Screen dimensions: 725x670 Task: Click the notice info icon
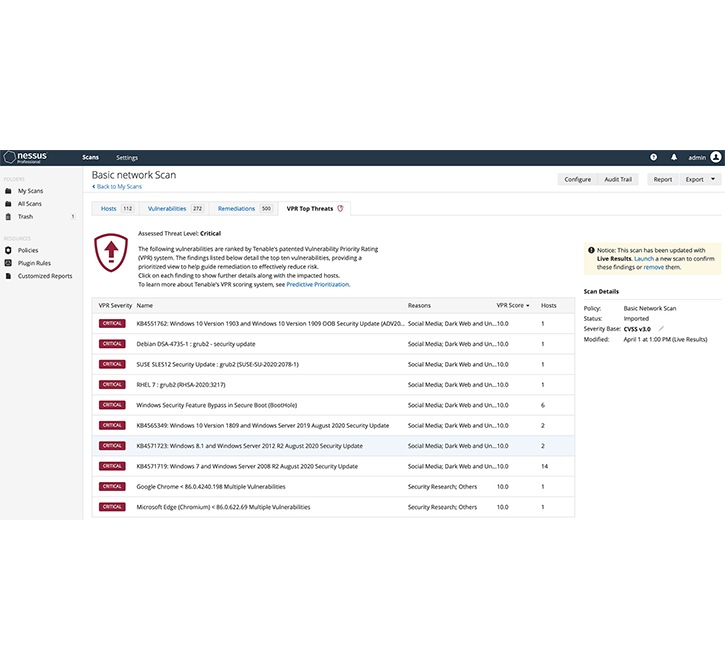tap(591, 250)
